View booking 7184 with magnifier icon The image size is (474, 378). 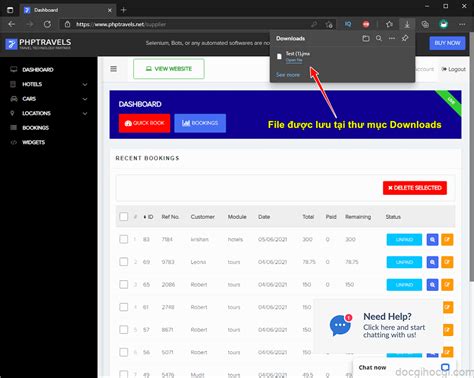pyautogui.click(x=432, y=239)
